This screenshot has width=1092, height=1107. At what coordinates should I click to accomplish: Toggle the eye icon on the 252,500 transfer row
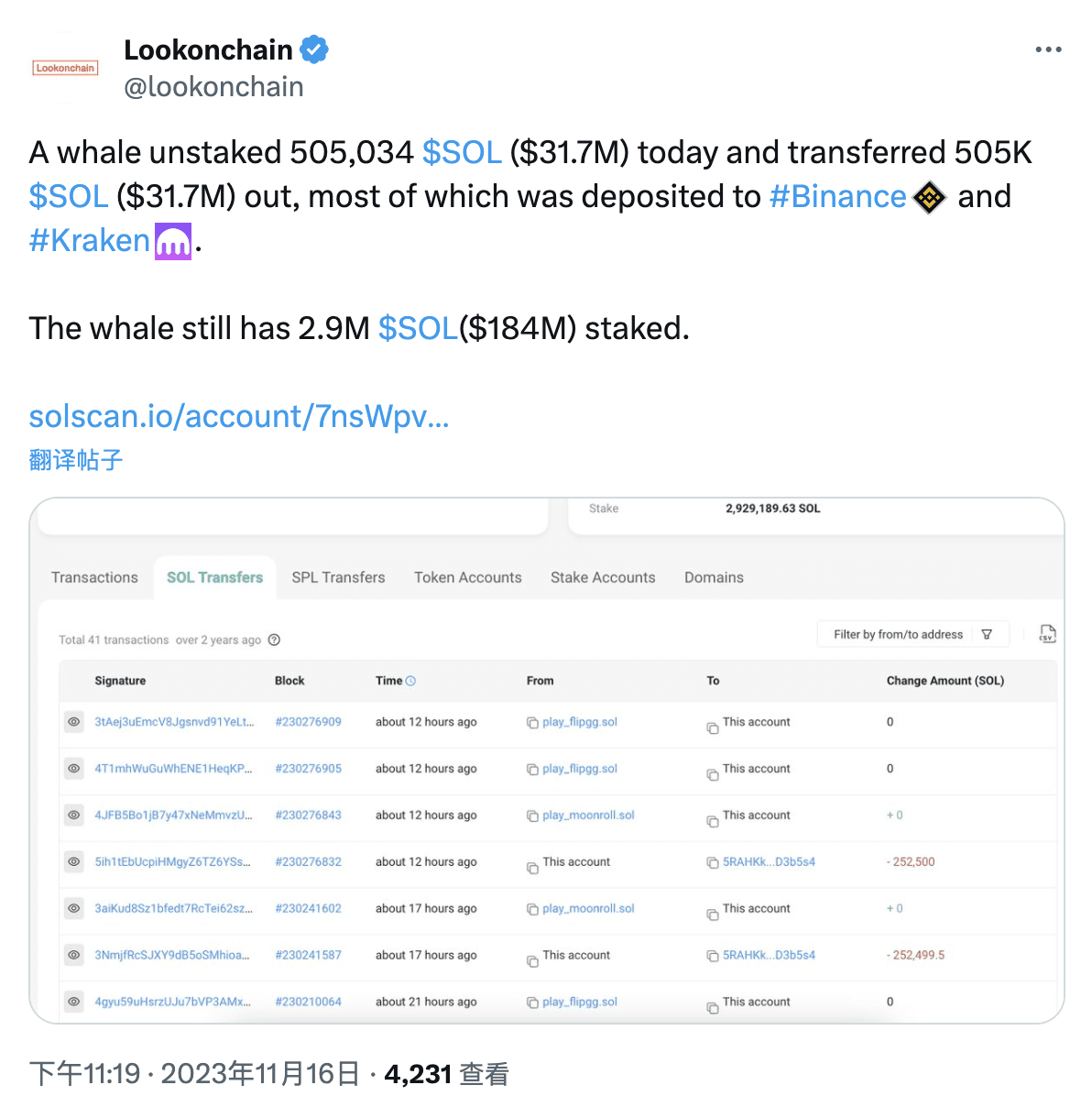(x=73, y=862)
